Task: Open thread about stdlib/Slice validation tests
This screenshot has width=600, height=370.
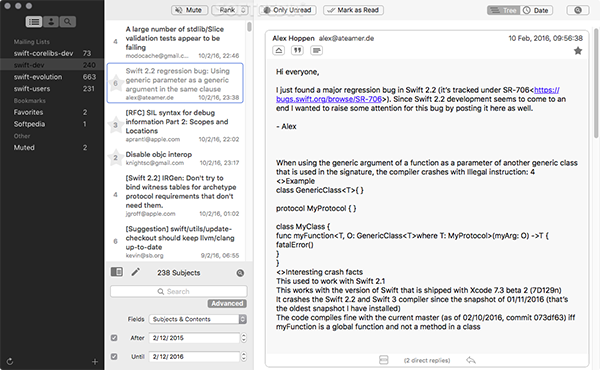Action: [x=175, y=42]
